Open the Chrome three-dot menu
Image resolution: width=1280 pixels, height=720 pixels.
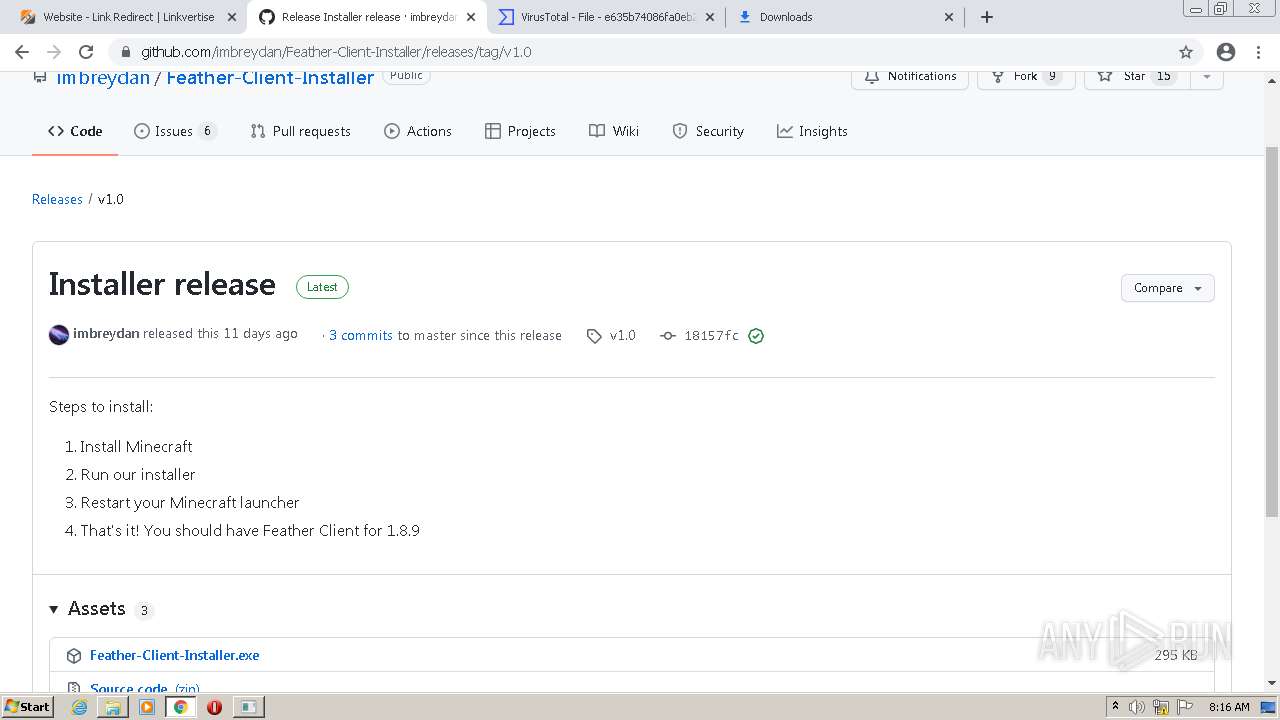click(x=1258, y=52)
